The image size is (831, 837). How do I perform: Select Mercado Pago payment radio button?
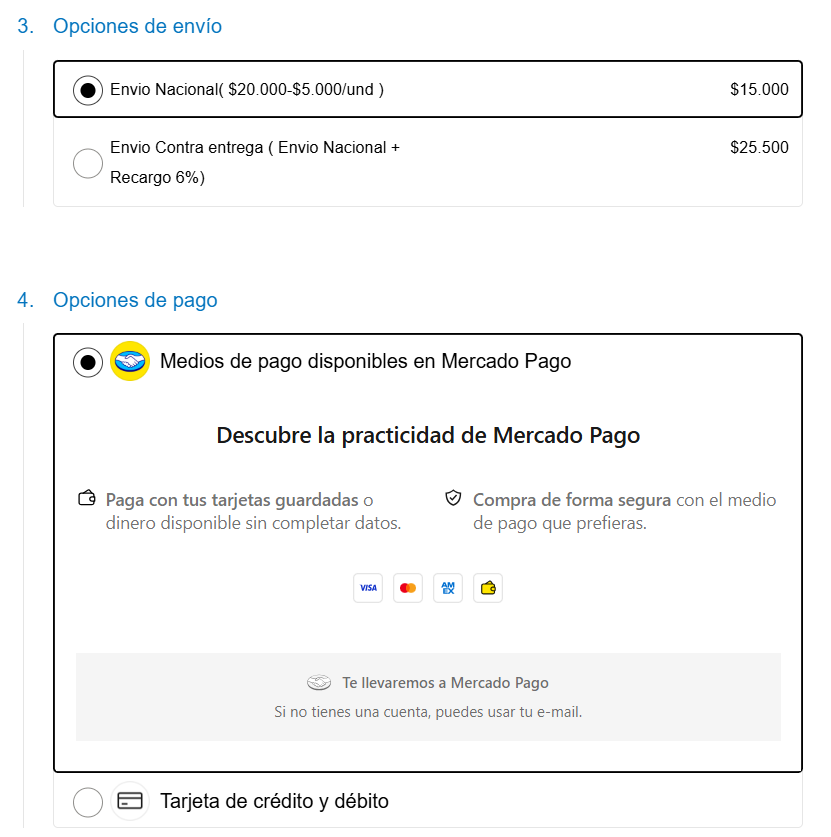[x=88, y=362]
